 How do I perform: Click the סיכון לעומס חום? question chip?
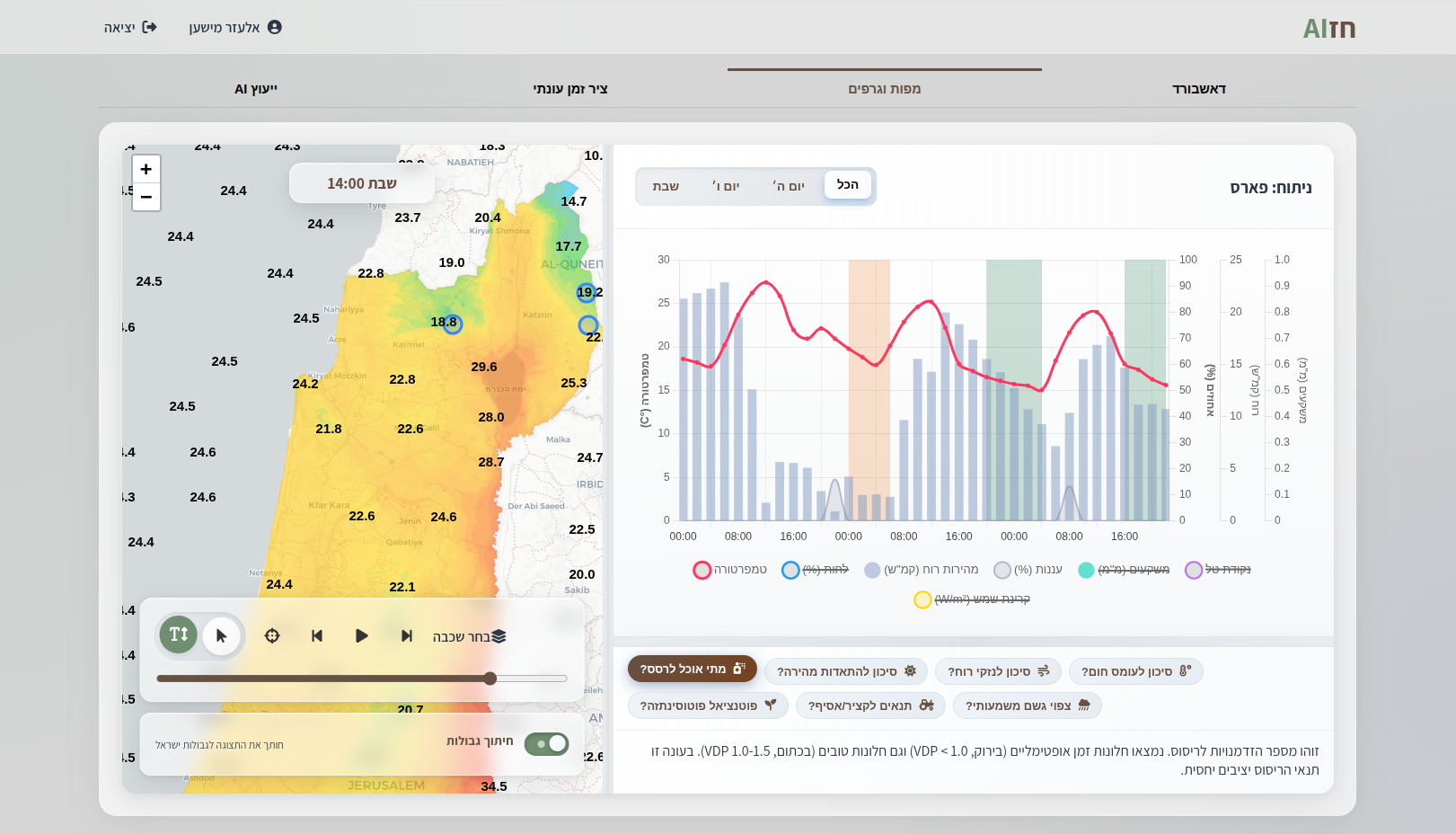click(1135, 671)
